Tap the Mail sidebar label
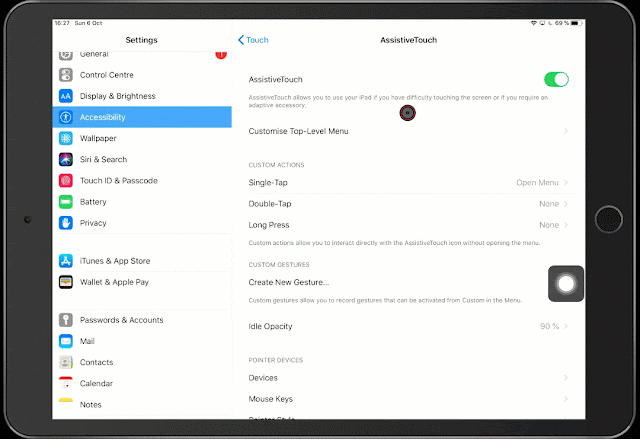Image resolution: width=640 pixels, height=439 pixels. tap(87, 341)
